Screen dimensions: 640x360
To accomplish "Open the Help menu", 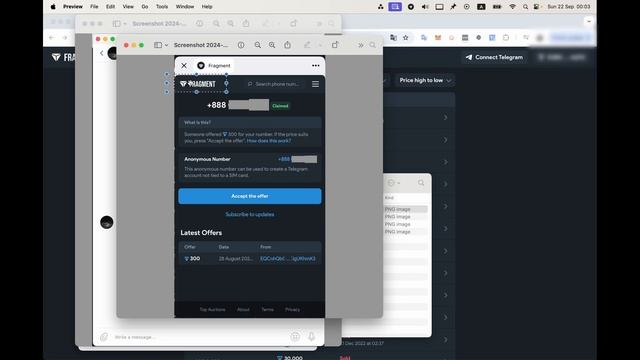I will coord(207,7).
